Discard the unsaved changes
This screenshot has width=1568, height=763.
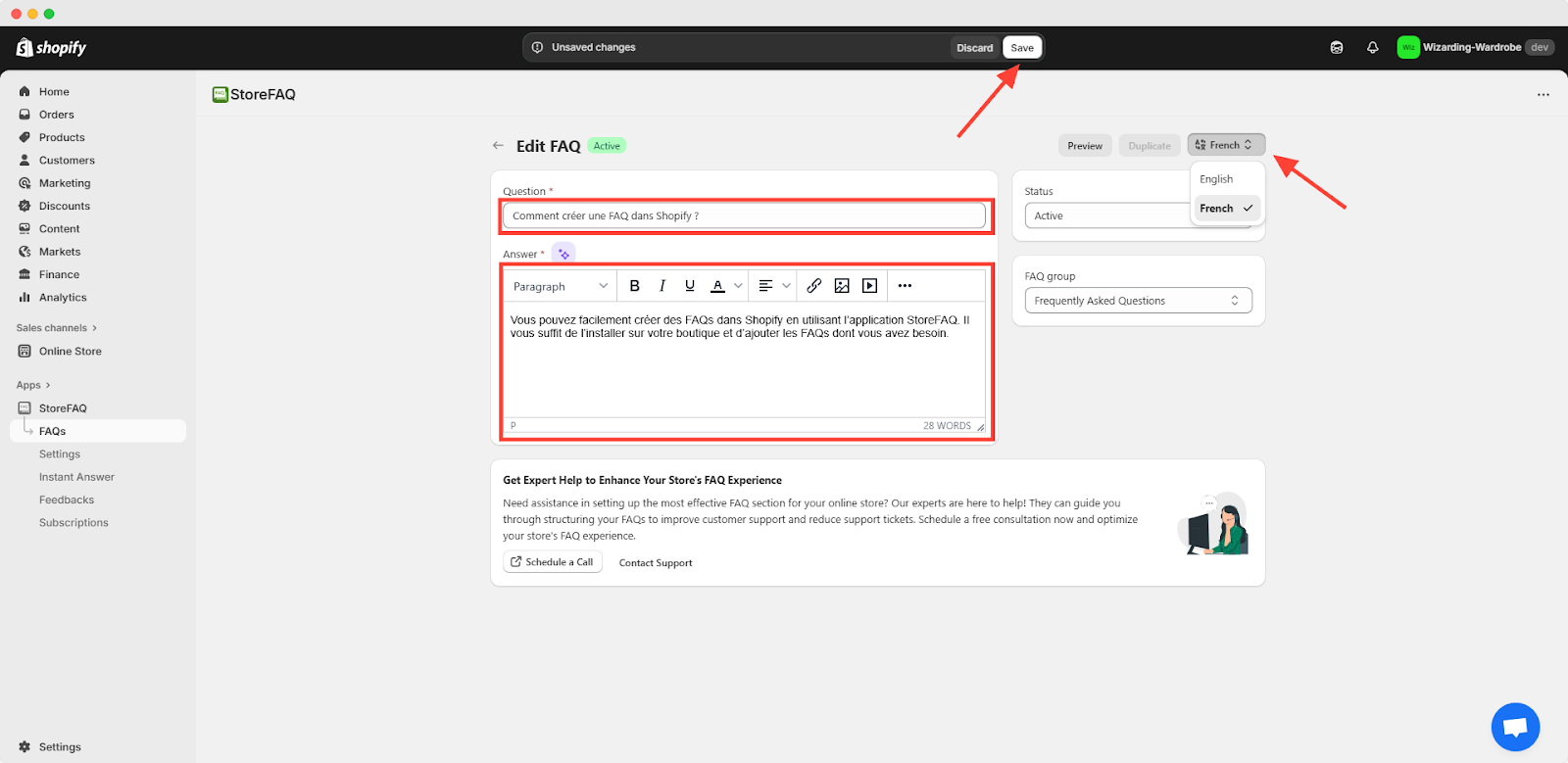pyautogui.click(x=975, y=47)
